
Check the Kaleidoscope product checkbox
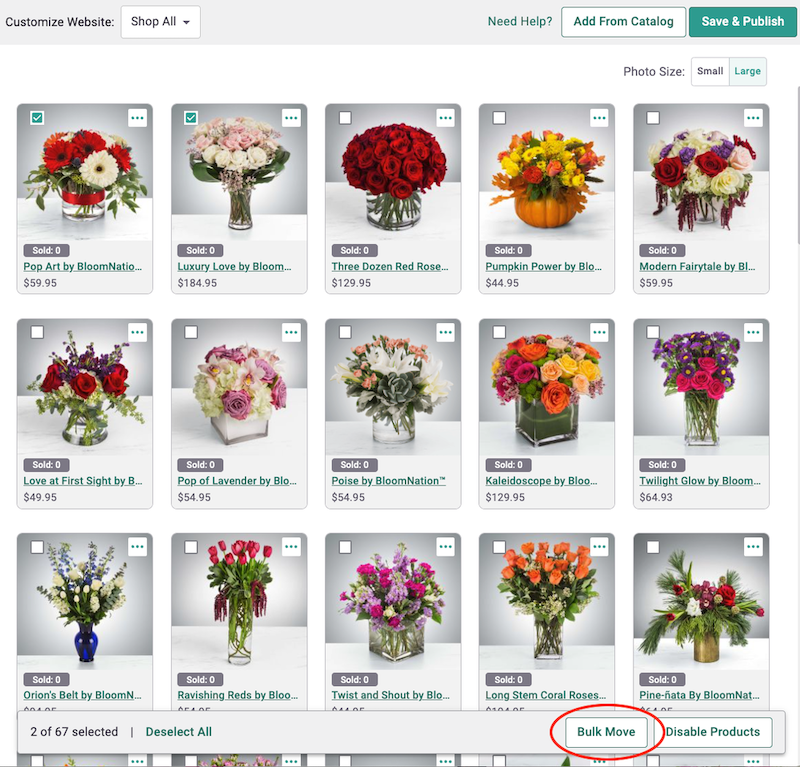(x=499, y=332)
